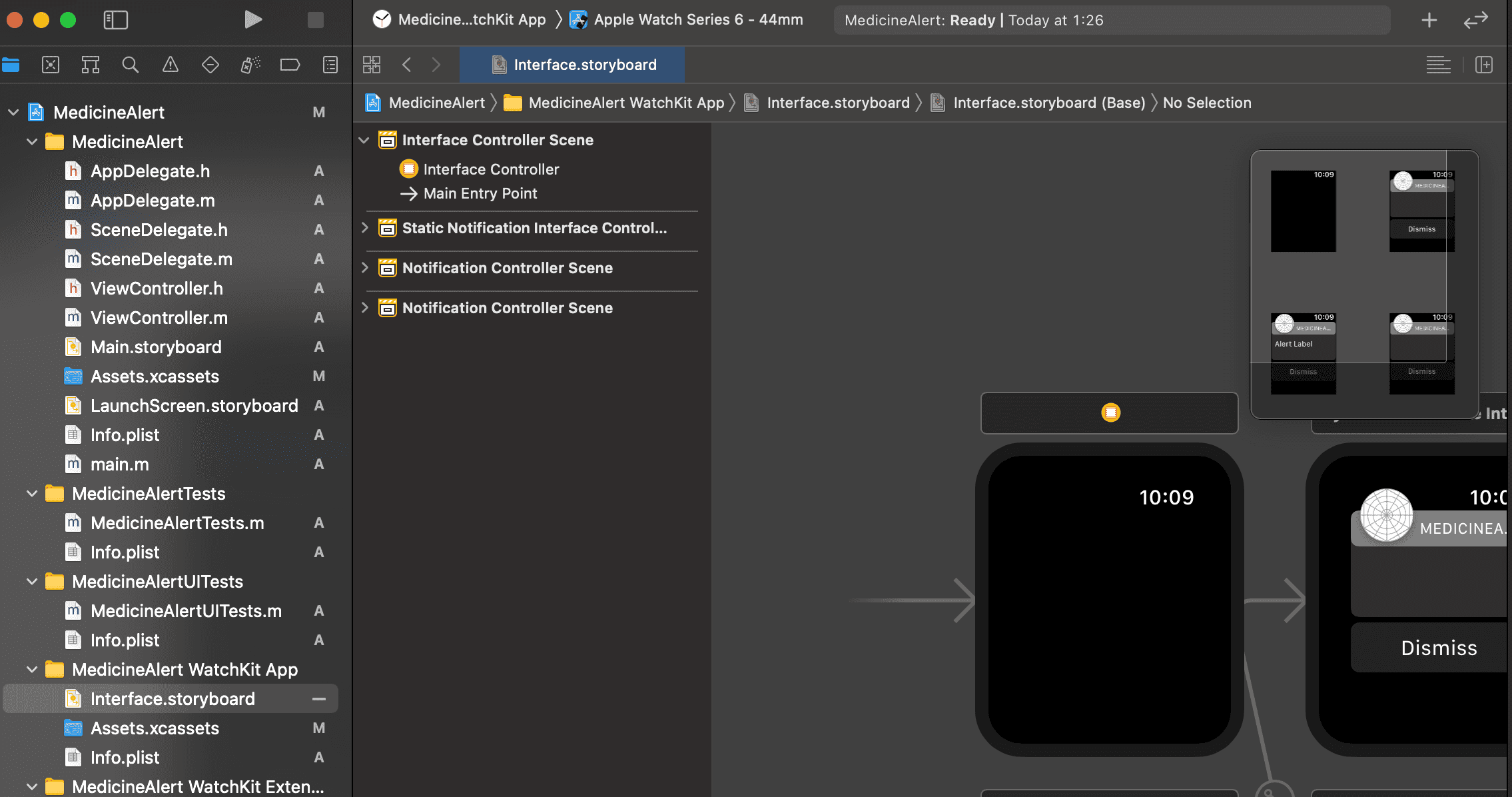Open the Find navigator magnifier

click(131, 65)
